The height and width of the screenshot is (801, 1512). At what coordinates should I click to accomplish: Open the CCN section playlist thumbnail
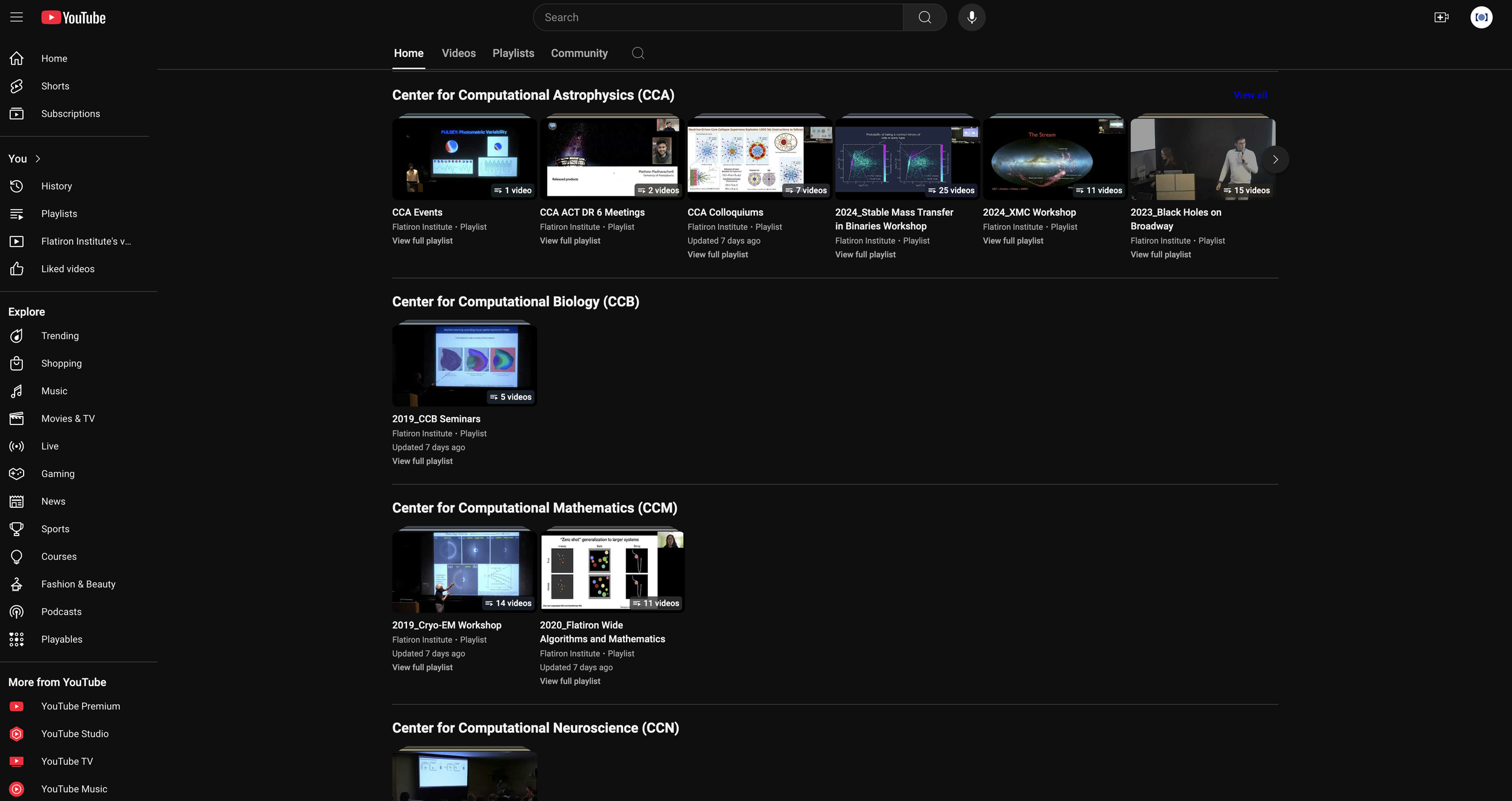point(464,776)
